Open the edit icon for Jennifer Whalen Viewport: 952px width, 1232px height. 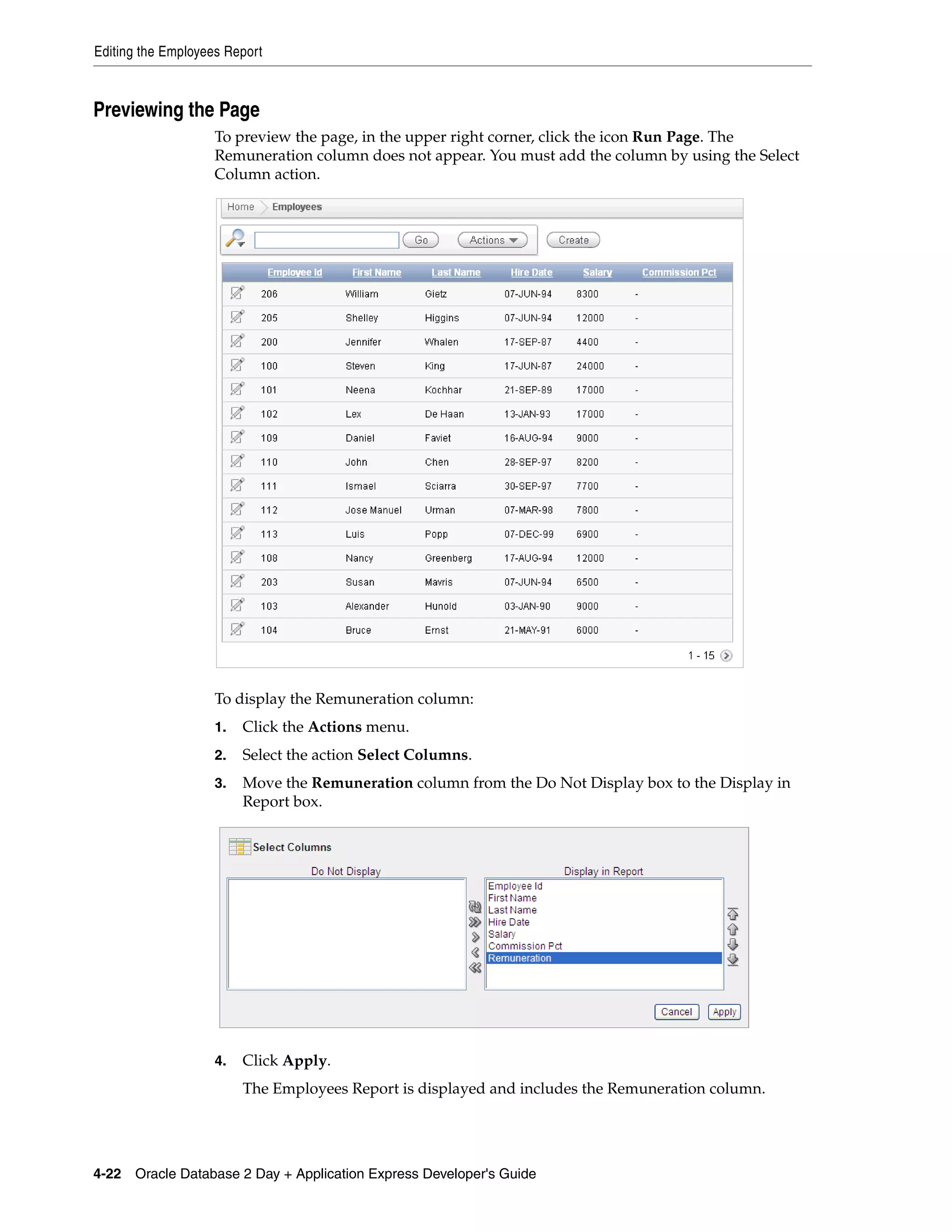(238, 341)
